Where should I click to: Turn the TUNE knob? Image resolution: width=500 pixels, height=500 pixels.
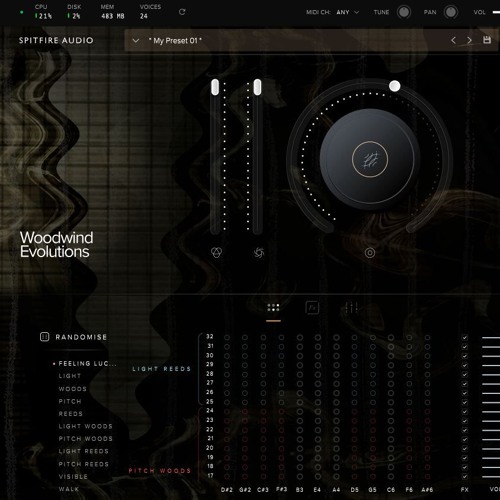tap(404, 12)
